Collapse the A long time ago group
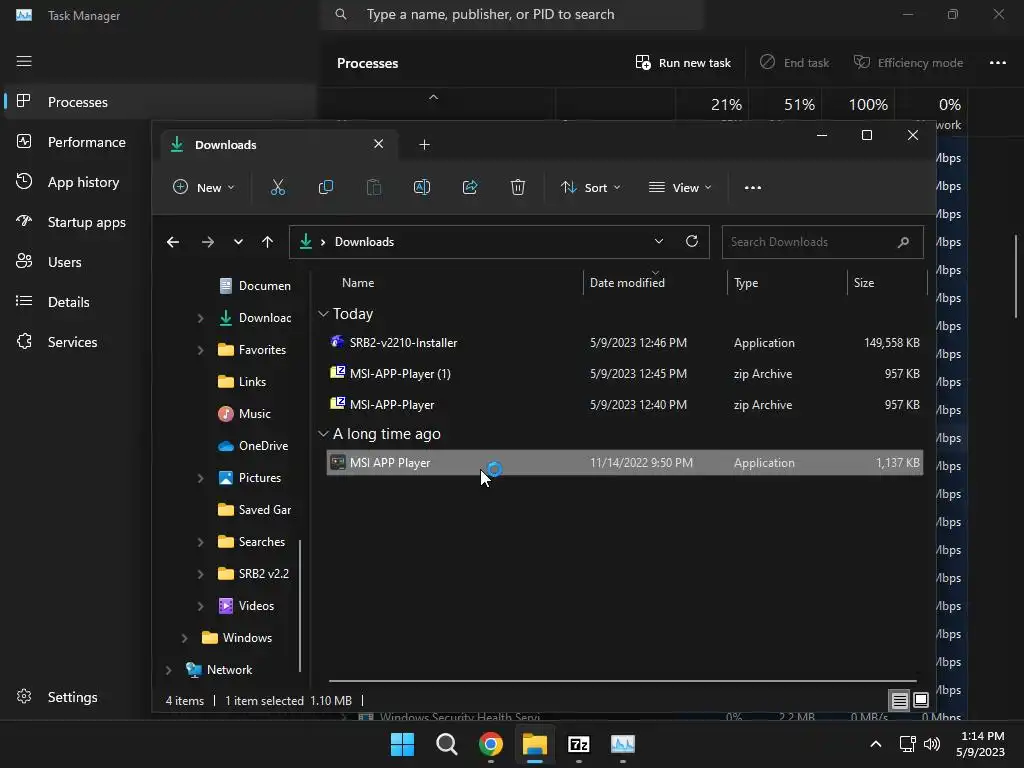The image size is (1024, 768). [323, 434]
